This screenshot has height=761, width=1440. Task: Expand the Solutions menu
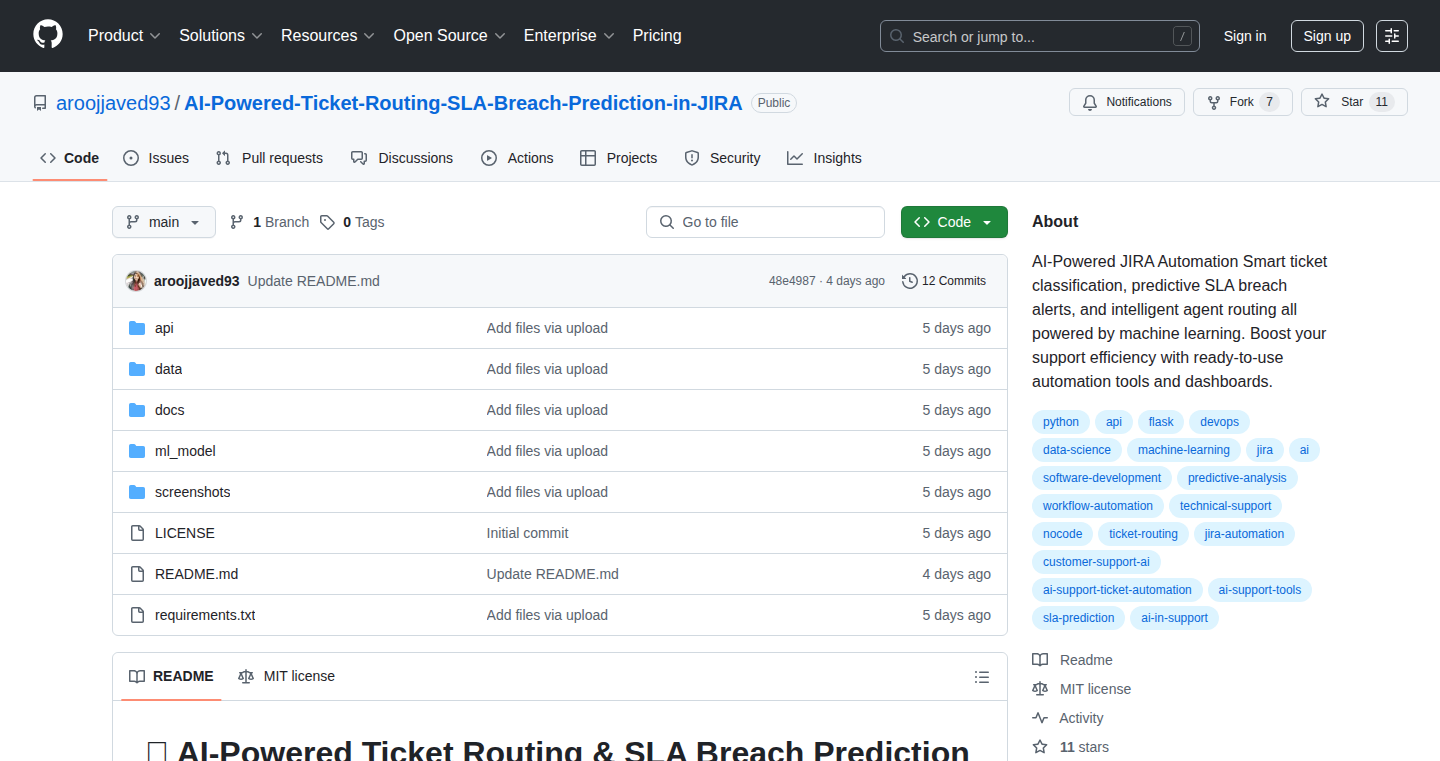tap(221, 36)
